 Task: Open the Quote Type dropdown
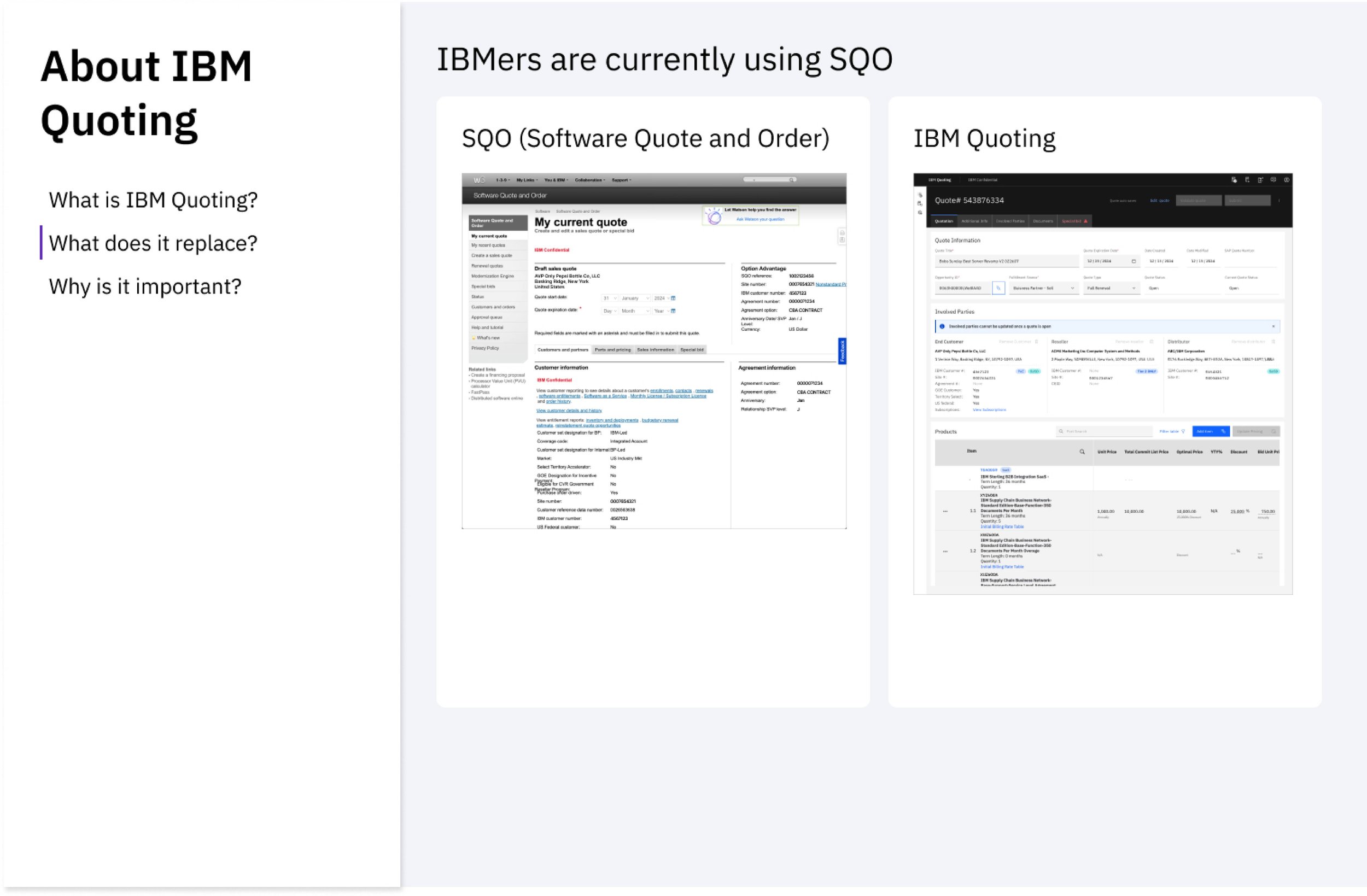pos(1112,288)
